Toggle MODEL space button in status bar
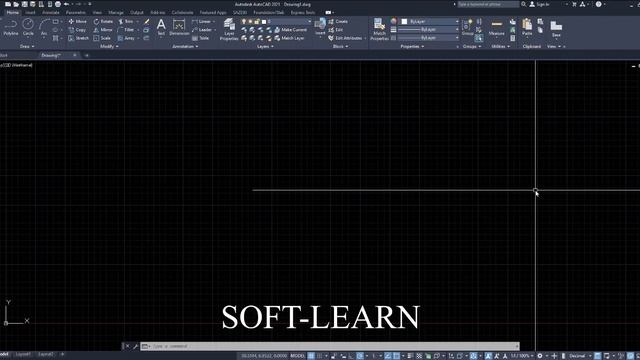Viewport: 640px width, 360px height. click(298, 356)
